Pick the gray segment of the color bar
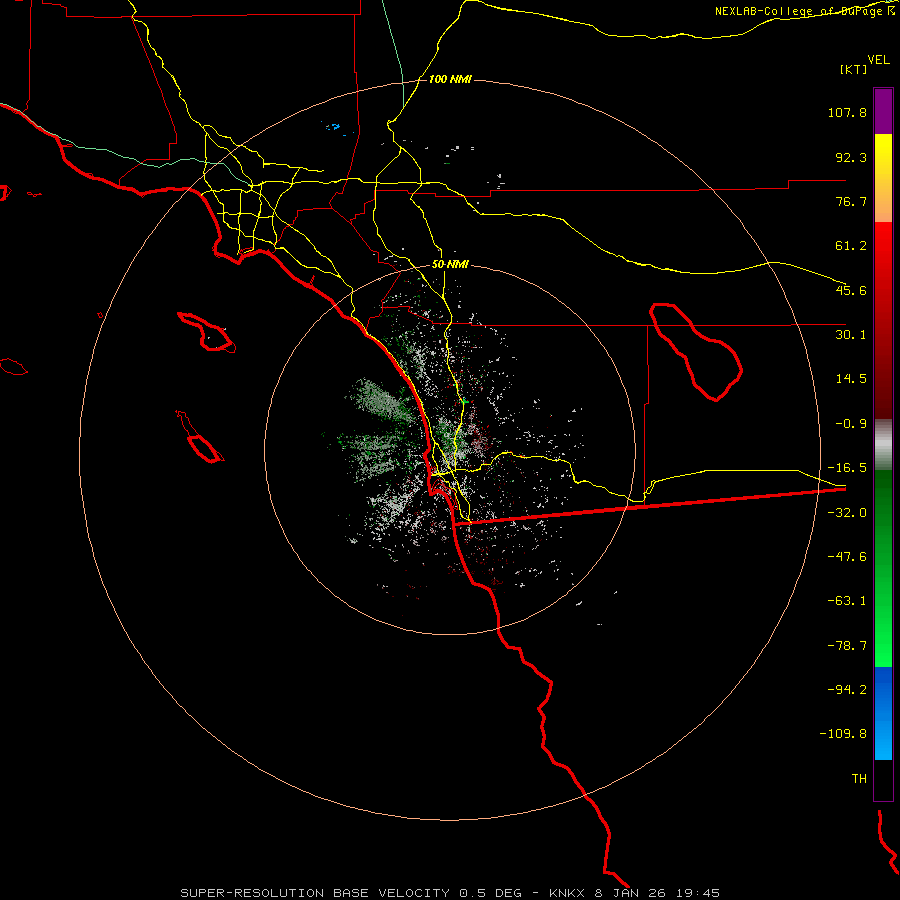 [x=883, y=445]
